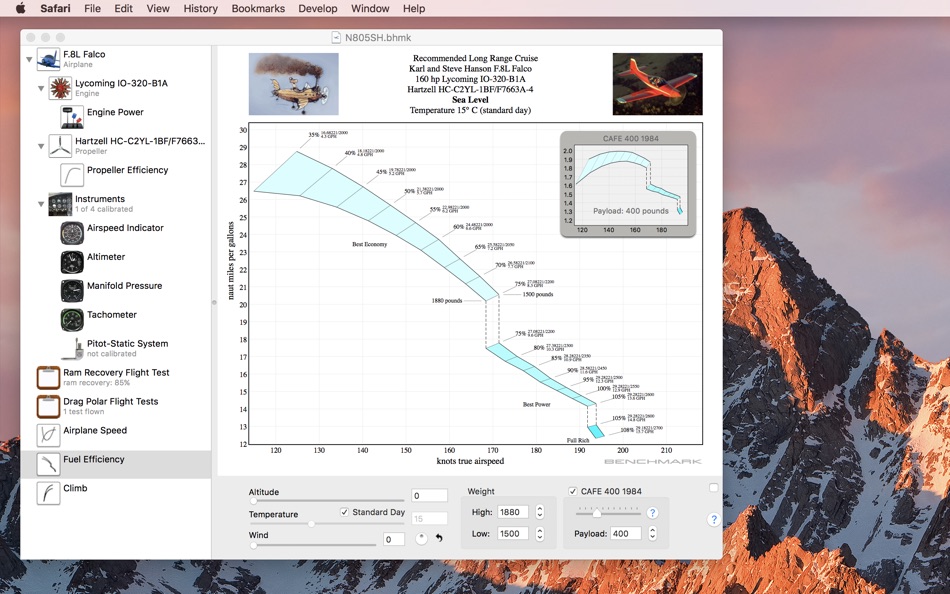Open the View menu
The width and height of the screenshot is (950, 594).
coord(158,8)
